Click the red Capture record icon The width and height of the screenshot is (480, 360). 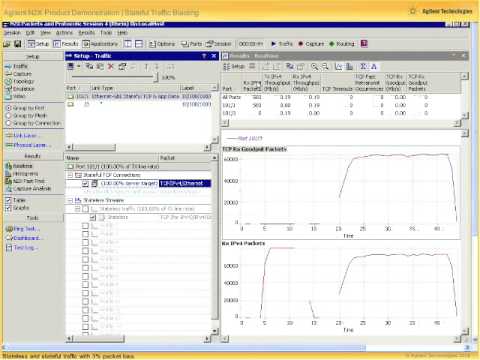pyautogui.click(x=301, y=44)
